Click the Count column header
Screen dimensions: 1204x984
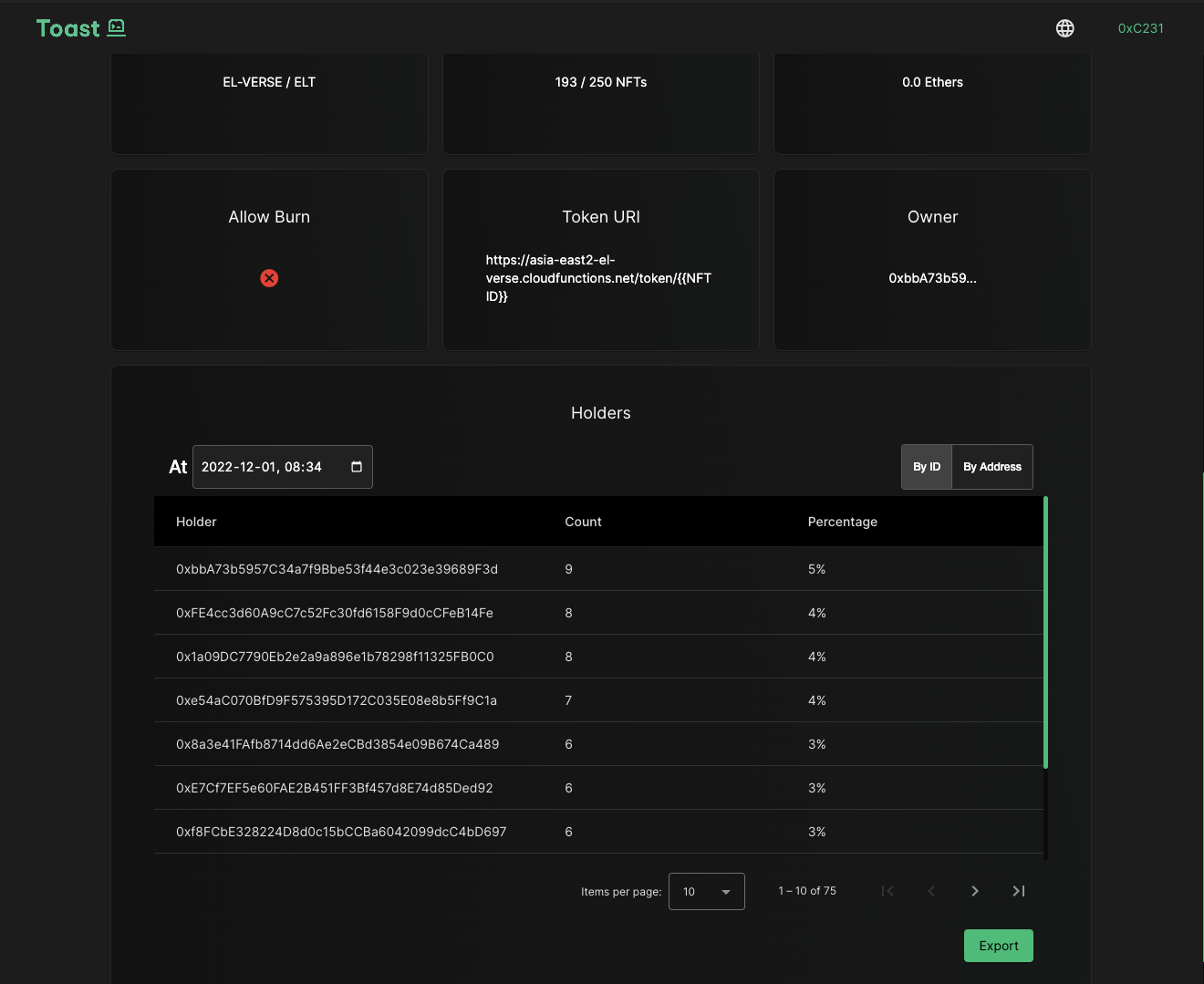(583, 522)
